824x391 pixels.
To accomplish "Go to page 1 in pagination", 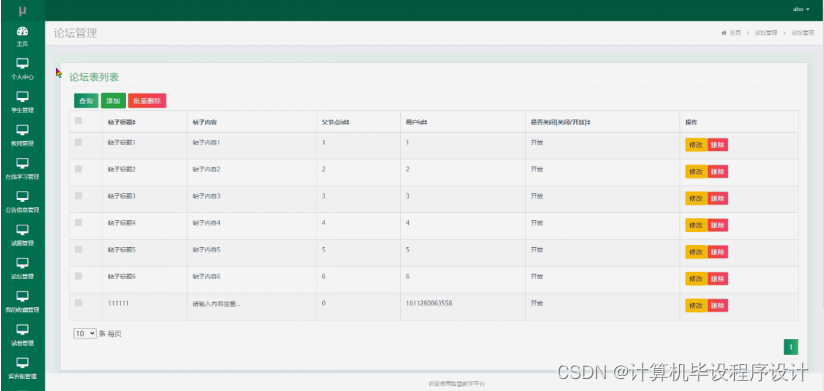I will point(791,347).
